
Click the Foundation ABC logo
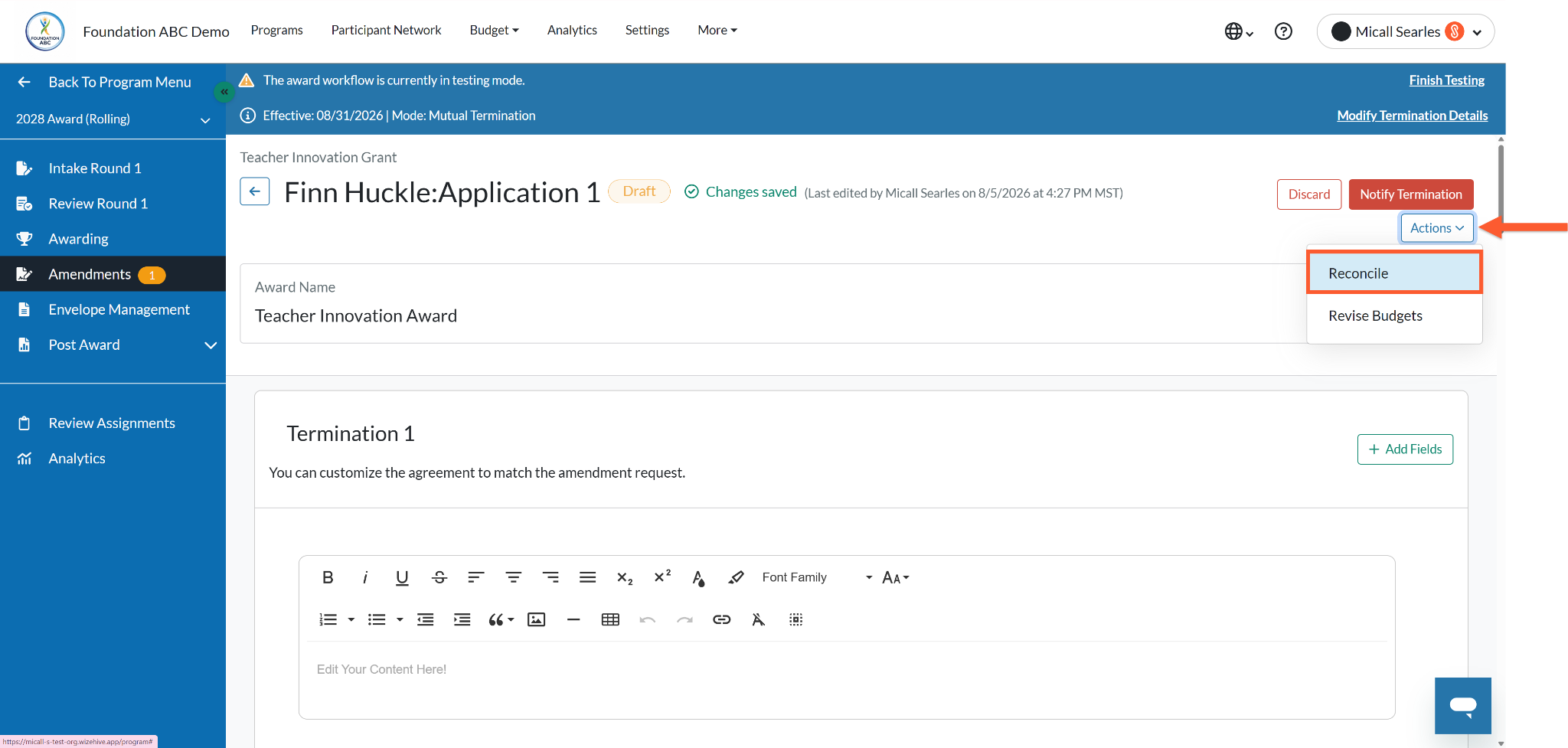45,31
